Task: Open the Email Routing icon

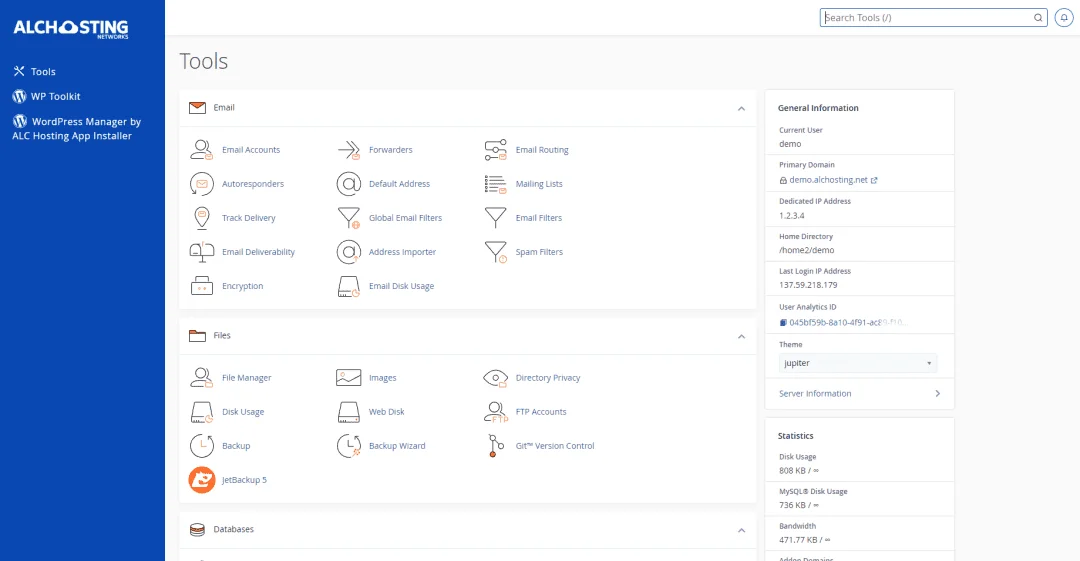Action: (x=495, y=150)
